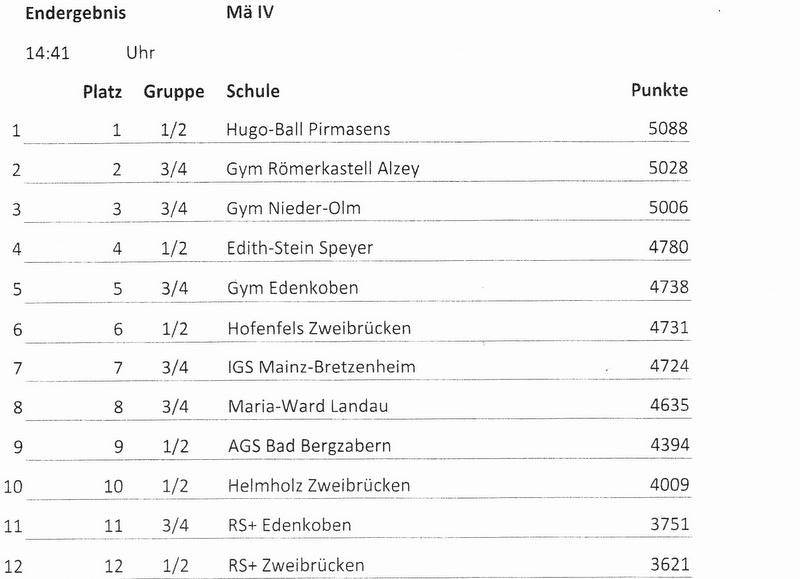This screenshot has height=579, width=800.
Task: Select Gym Römerkastell Alzey entry
Action: coord(323,169)
